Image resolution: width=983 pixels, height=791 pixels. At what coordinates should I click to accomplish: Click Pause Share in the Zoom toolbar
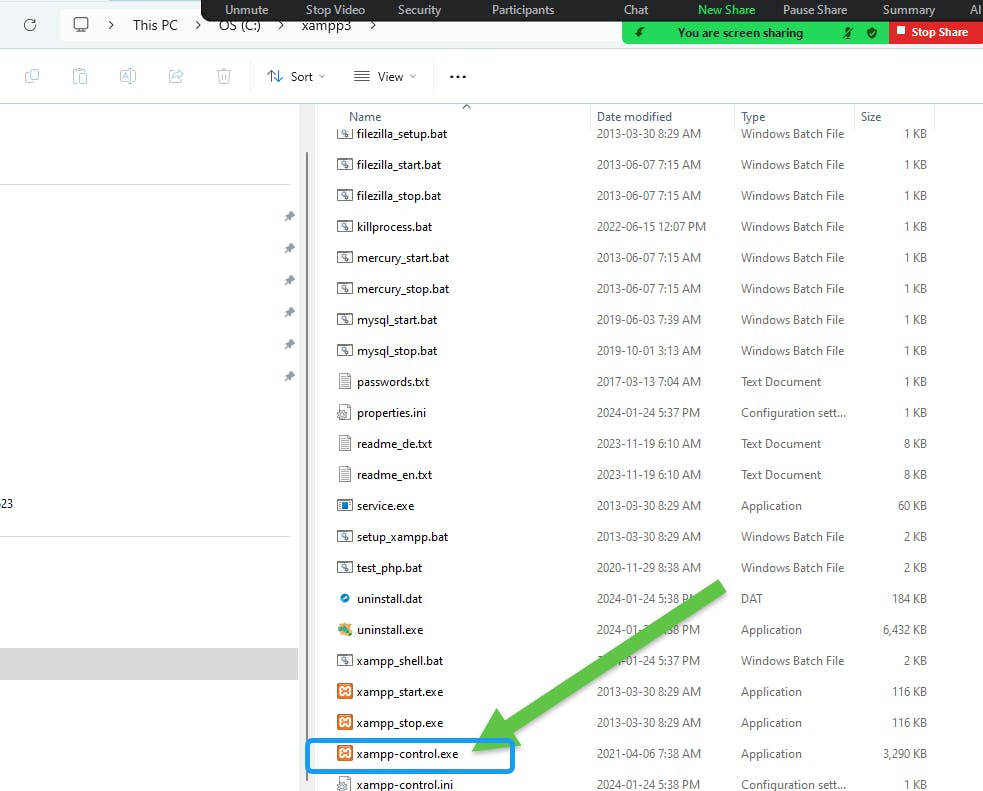[x=814, y=10]
